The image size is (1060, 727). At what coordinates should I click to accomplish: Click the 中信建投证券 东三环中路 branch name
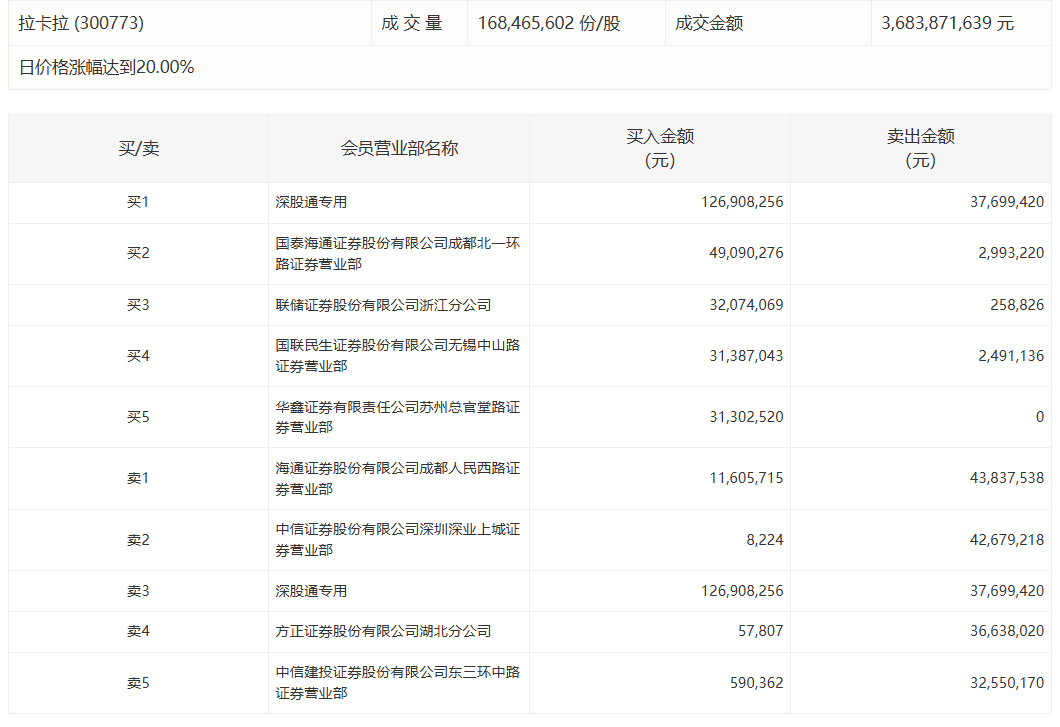(x=397, y=683)
